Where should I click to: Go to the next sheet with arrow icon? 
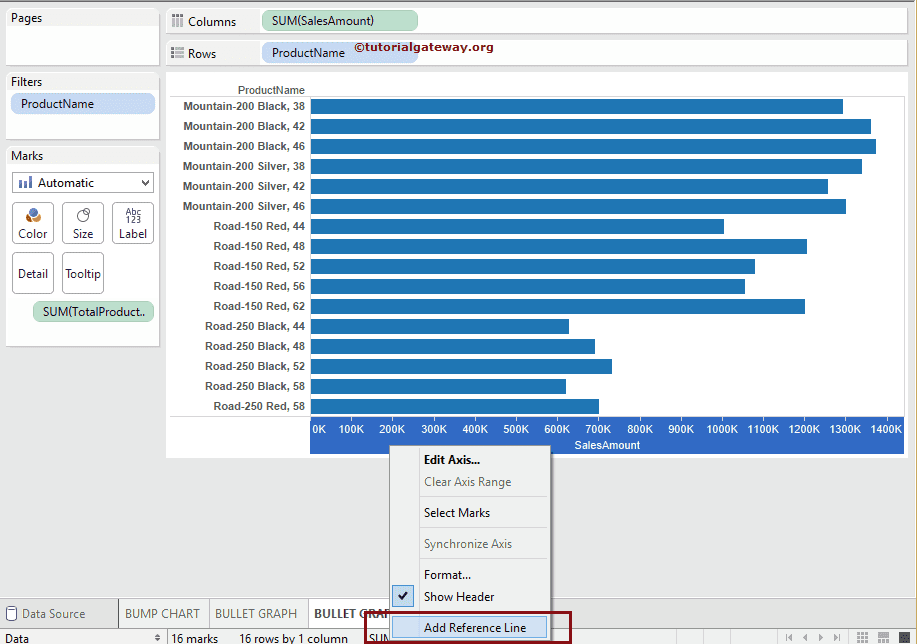(x=820, y=637)
